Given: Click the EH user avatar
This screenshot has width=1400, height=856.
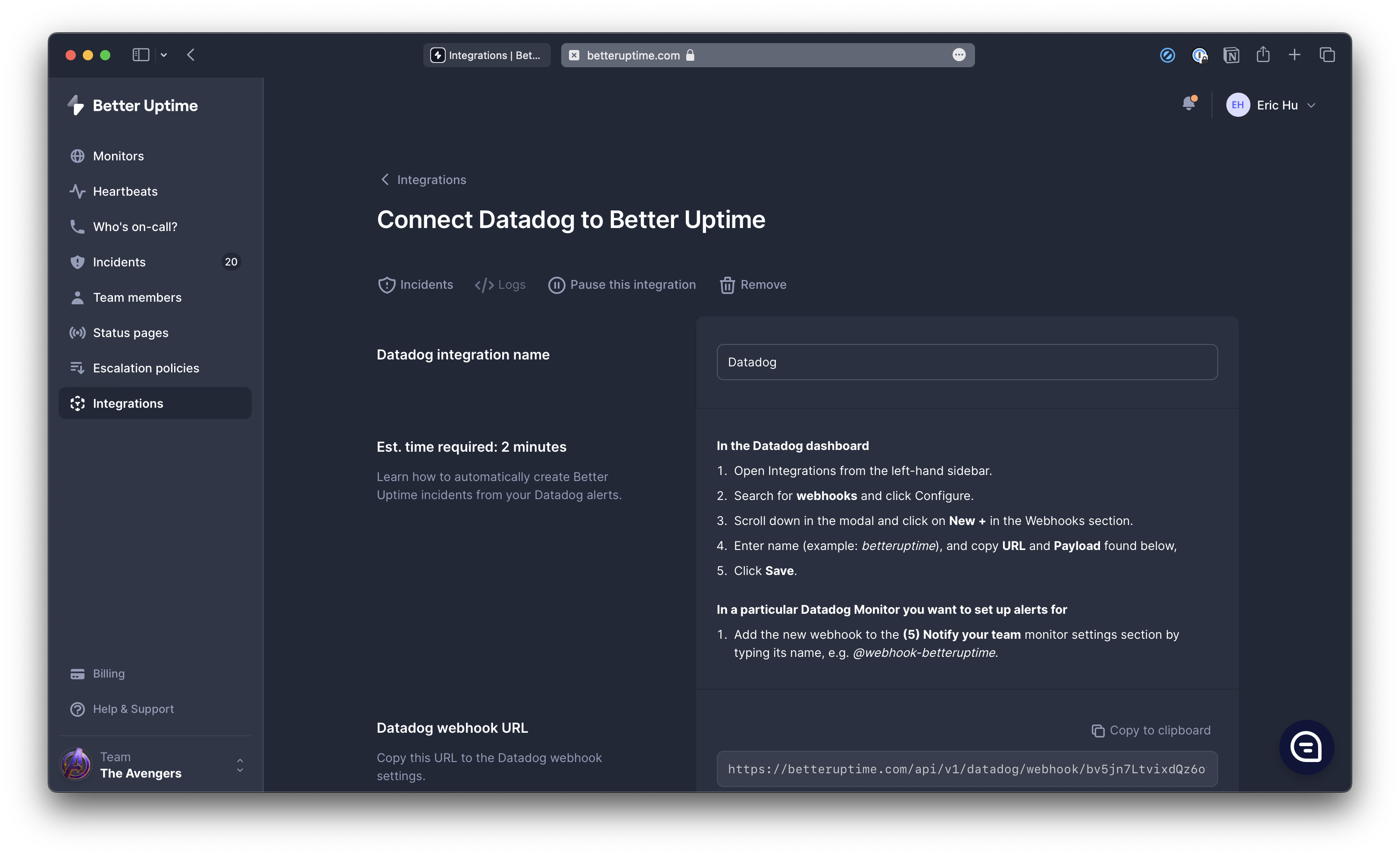Looking at the screenshot, I should click(1237, 105).
